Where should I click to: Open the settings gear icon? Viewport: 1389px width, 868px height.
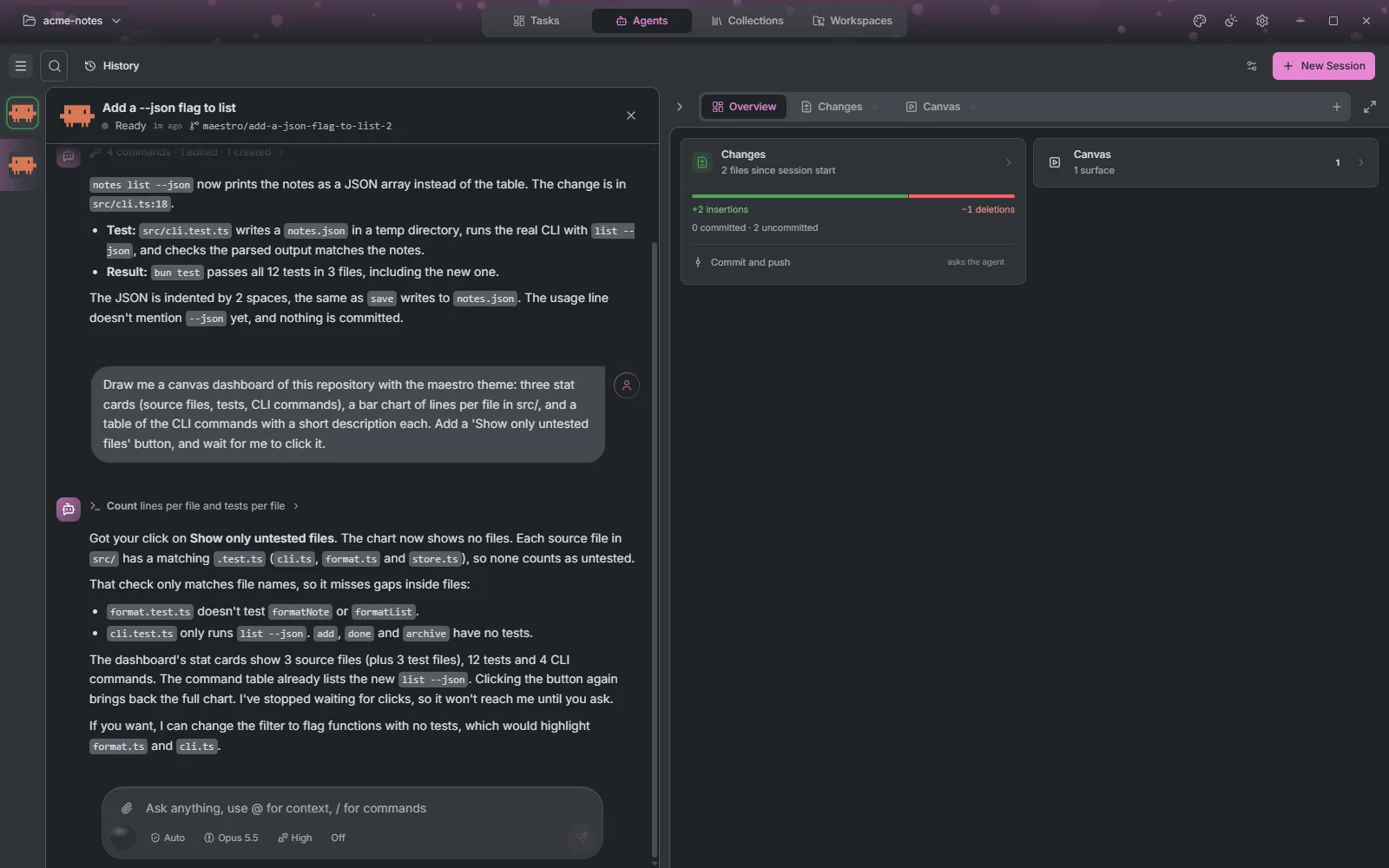coord(1262,21)
